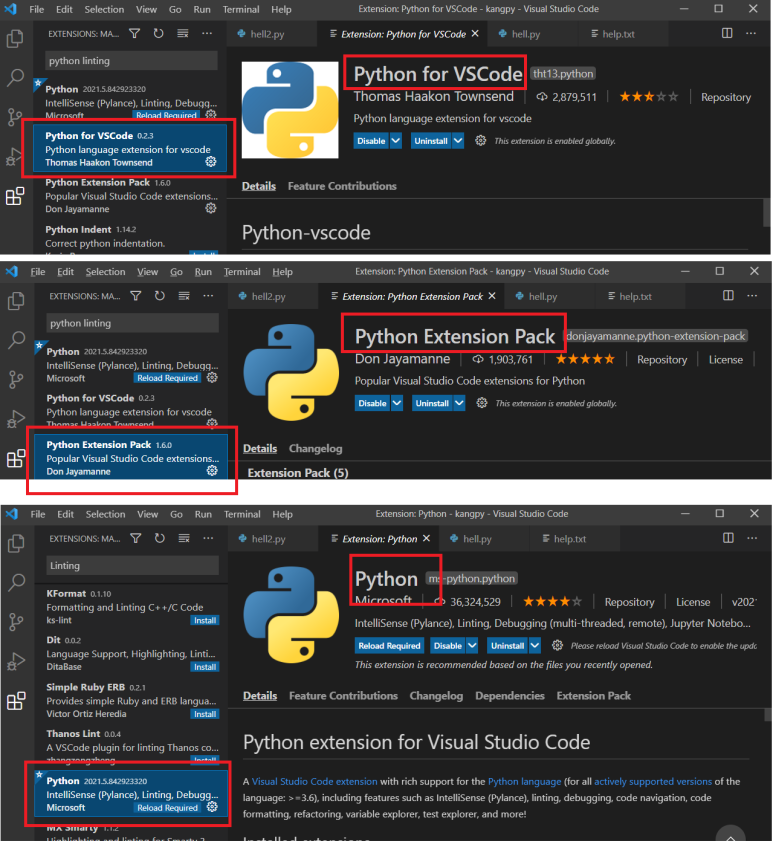Open Explorer icon in top window activity bar

(x=15, y=38)
